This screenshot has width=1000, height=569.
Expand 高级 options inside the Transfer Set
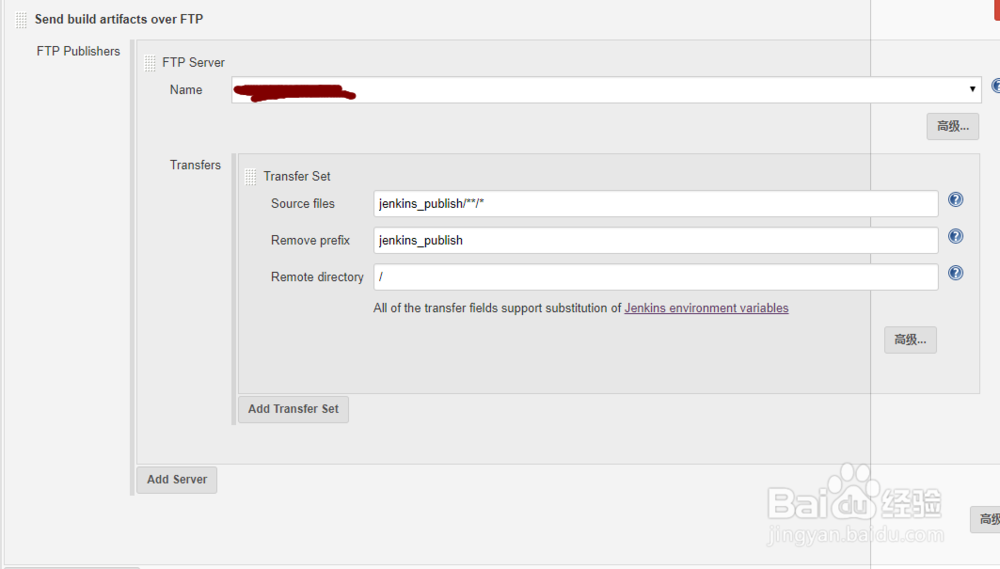tap(910, 340)
